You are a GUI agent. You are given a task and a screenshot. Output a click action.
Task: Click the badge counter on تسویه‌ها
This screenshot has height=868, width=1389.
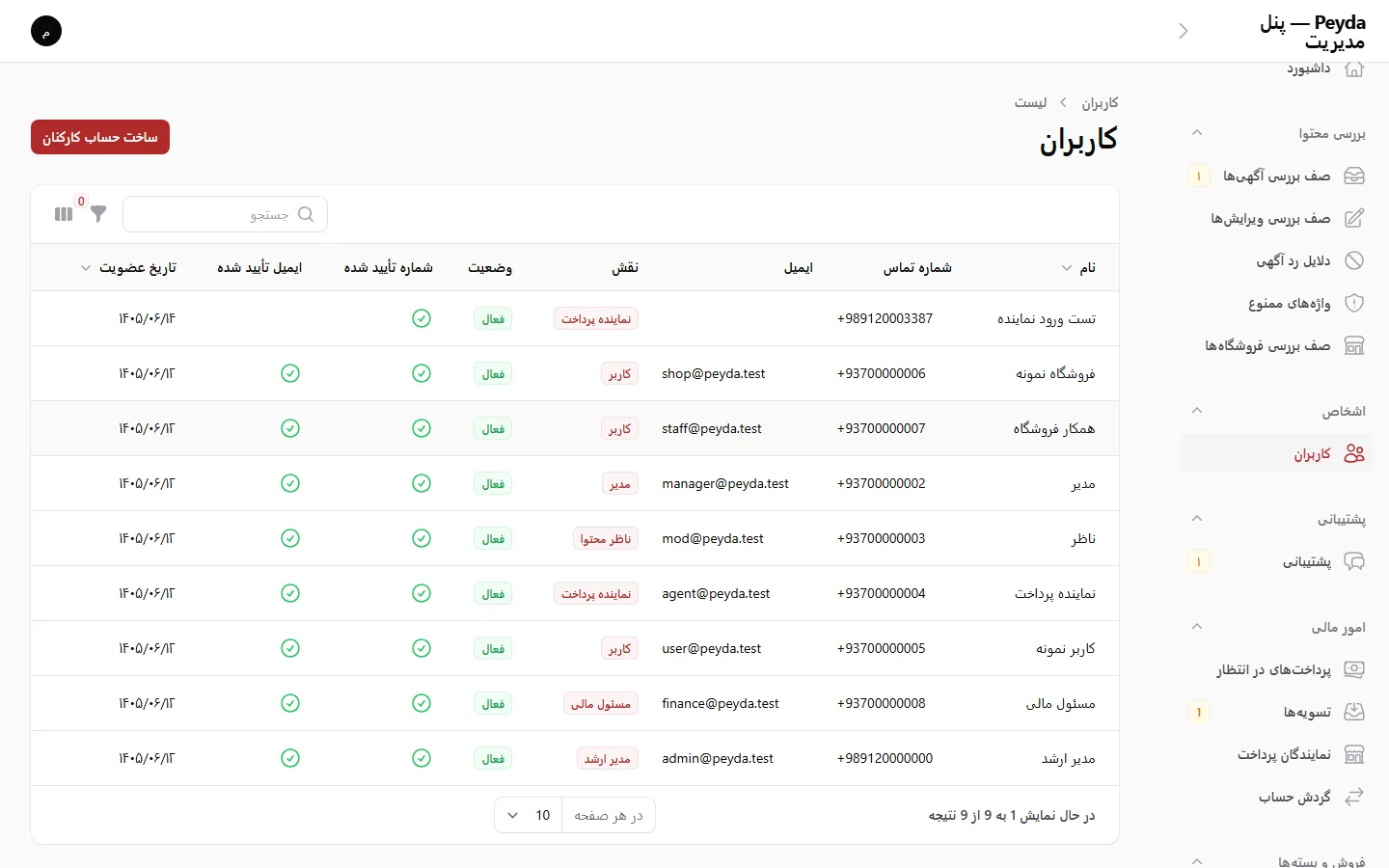point(1199,712)
